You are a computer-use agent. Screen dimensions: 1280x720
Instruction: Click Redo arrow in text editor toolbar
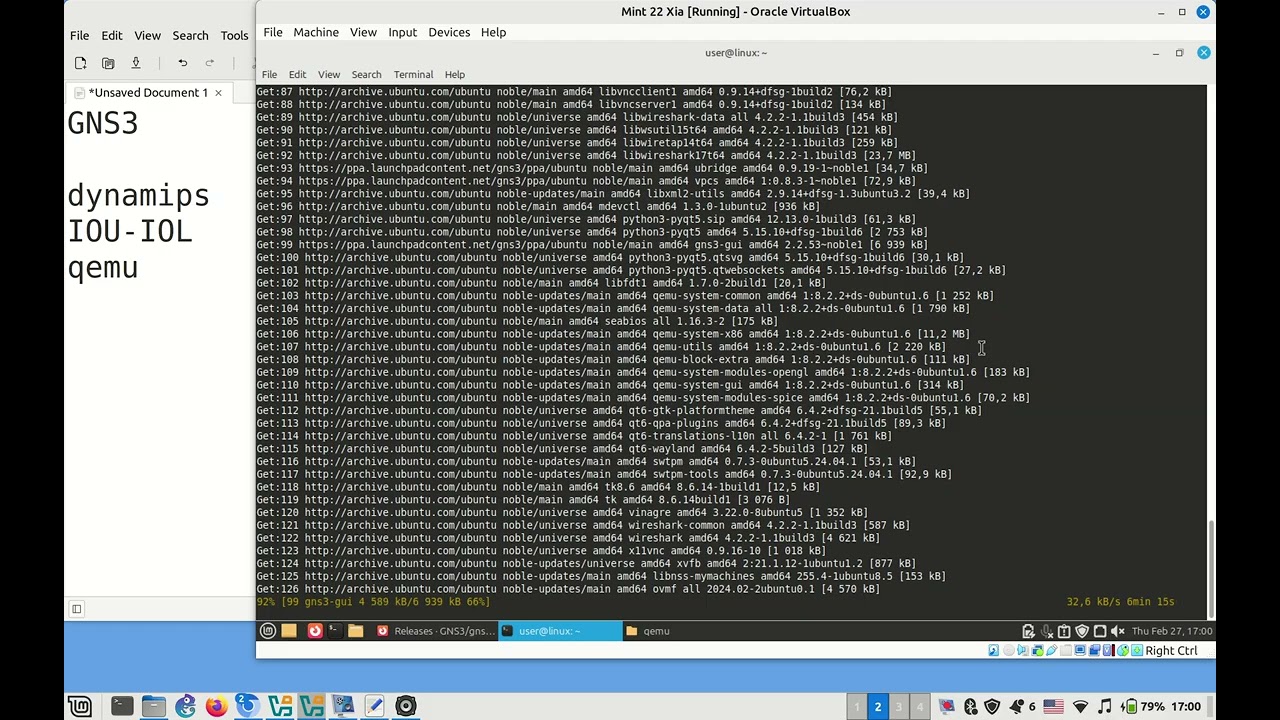pyautogui.click(x=209, y=63)
